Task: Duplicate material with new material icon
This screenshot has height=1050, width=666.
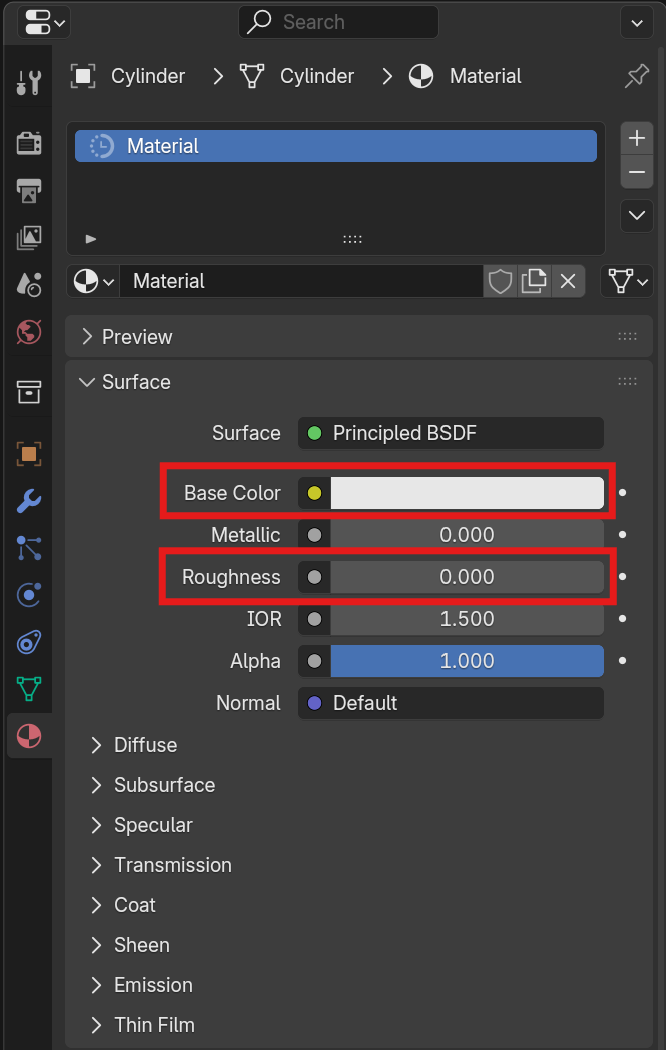Action: [x=534, y=281]
